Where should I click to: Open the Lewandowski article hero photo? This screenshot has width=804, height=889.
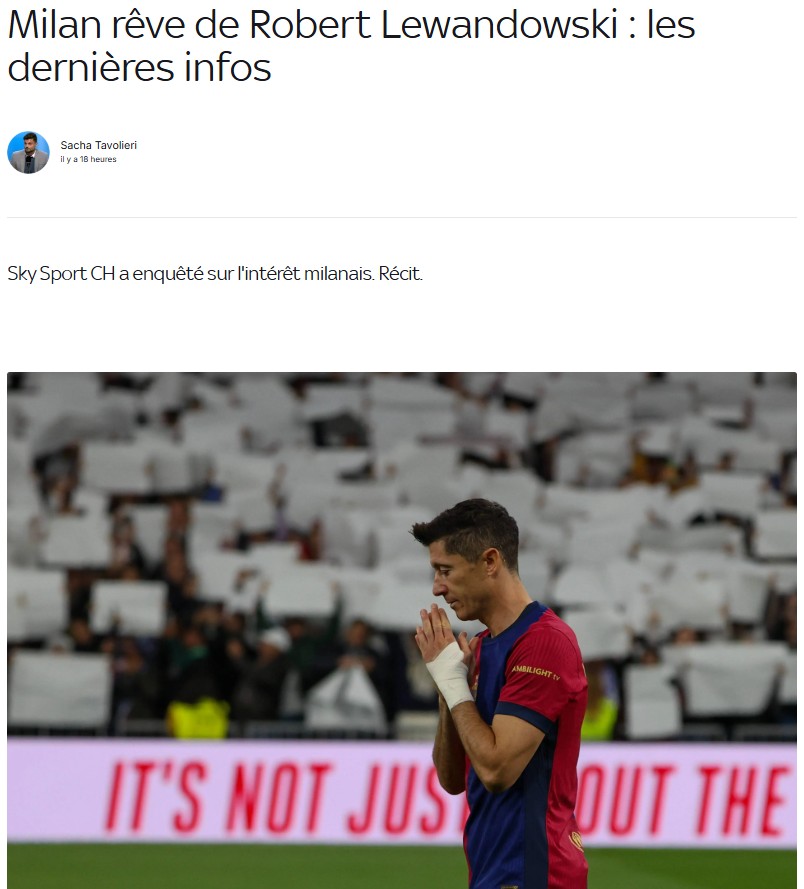click(402, 630)
